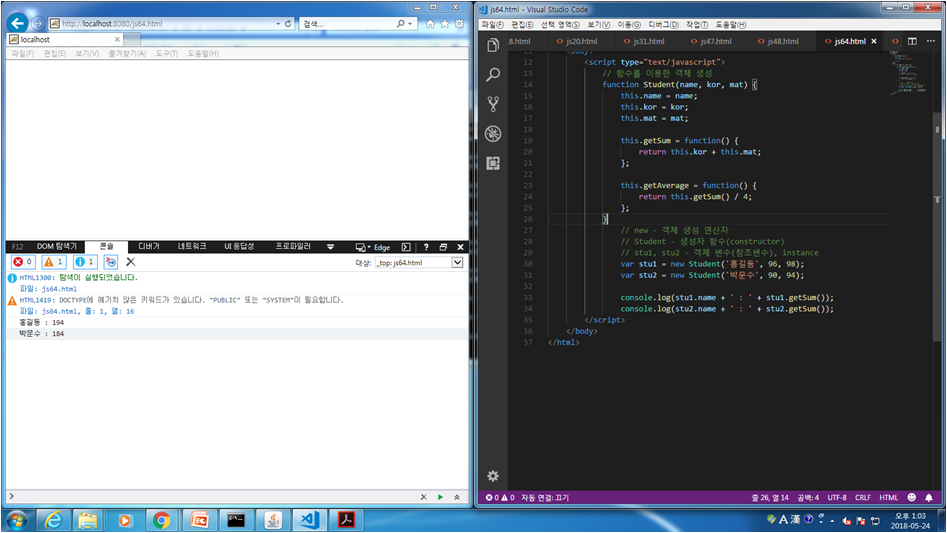The image size is (947, 533).
Task: Open the F12 console toggle icon
Action: [406, 247]
